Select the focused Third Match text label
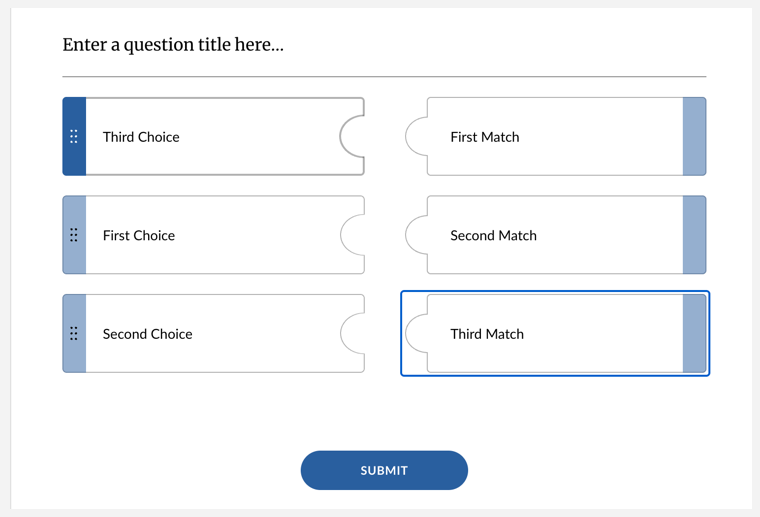Screen dimensions: 760x517 tap(486, 334)
